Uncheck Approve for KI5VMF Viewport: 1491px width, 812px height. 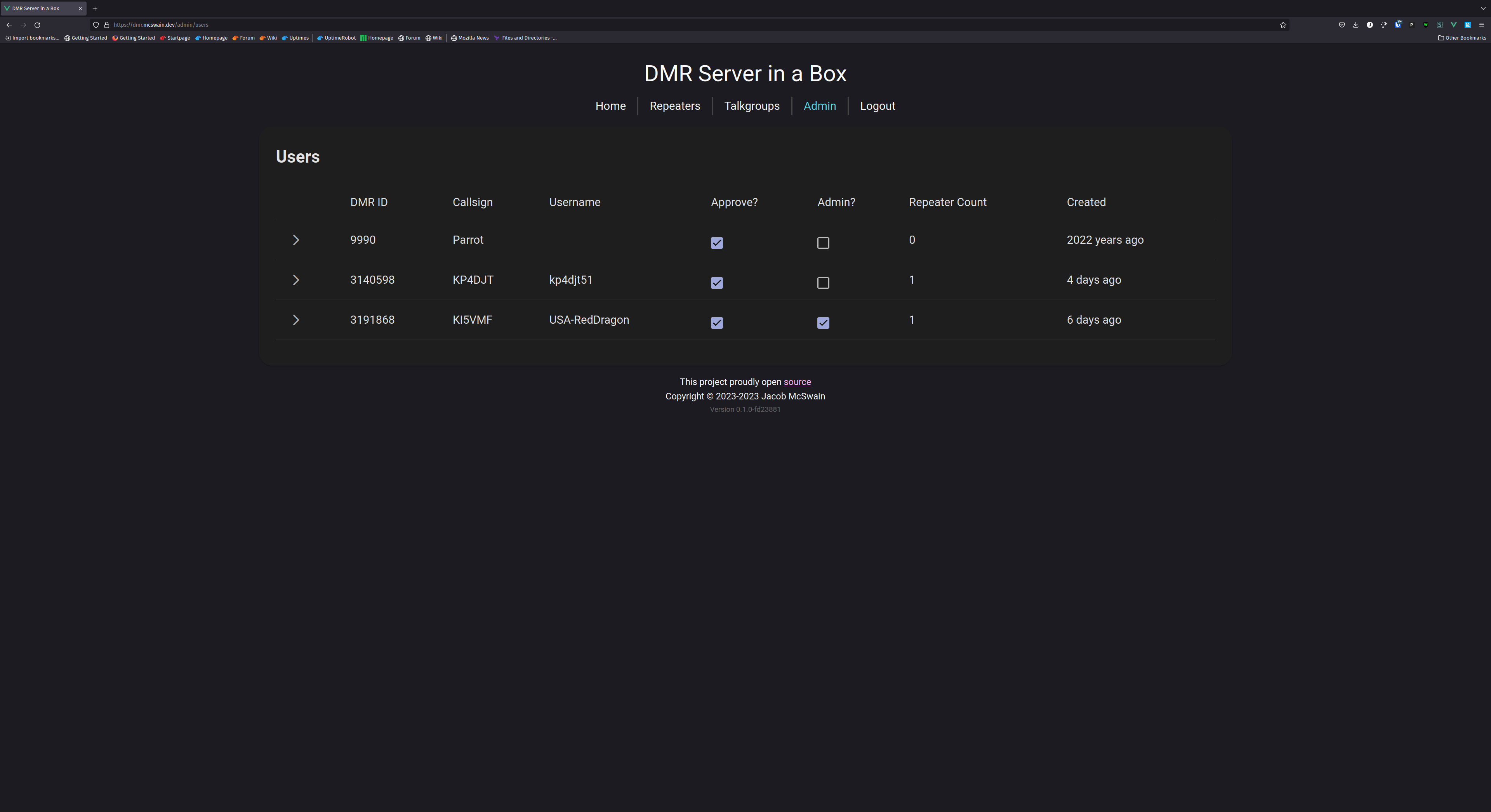(x=716, y=323)
